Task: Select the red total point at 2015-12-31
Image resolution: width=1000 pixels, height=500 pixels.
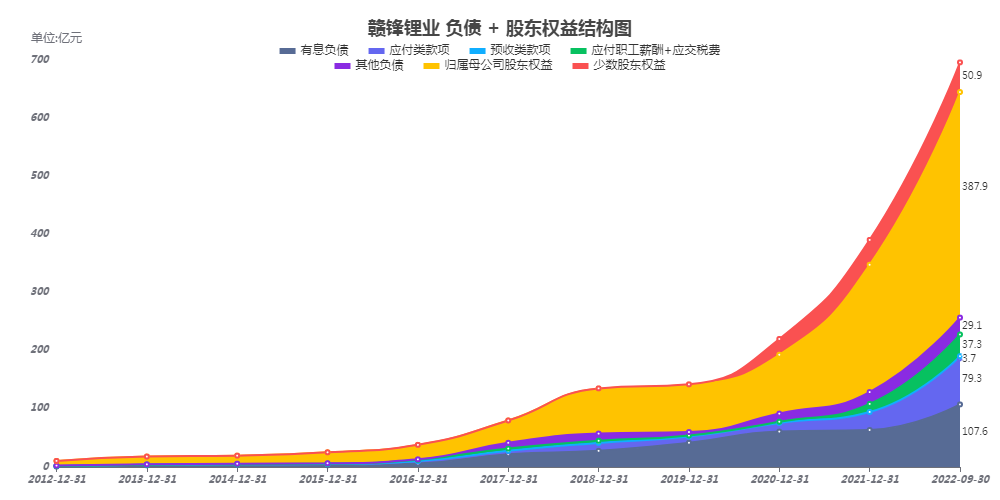Action: (x=328, y=452)
